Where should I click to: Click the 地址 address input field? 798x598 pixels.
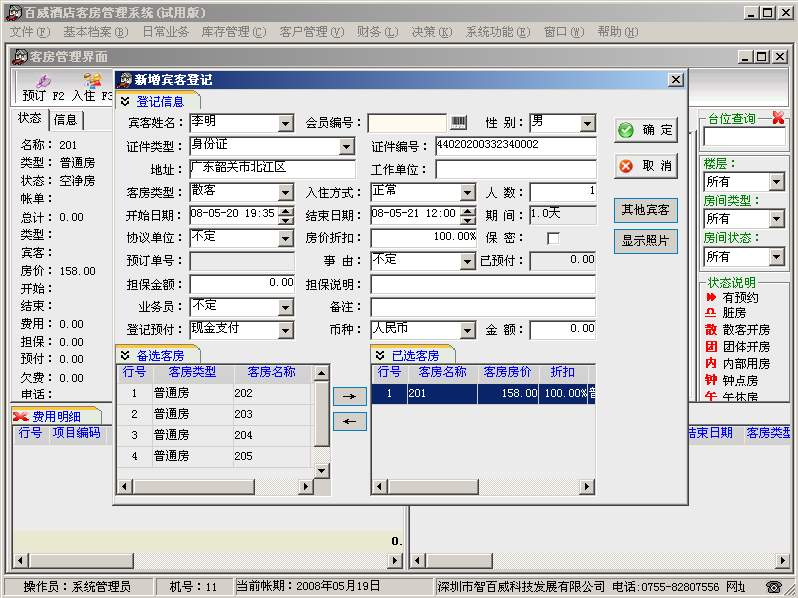(x=272, y=169)
